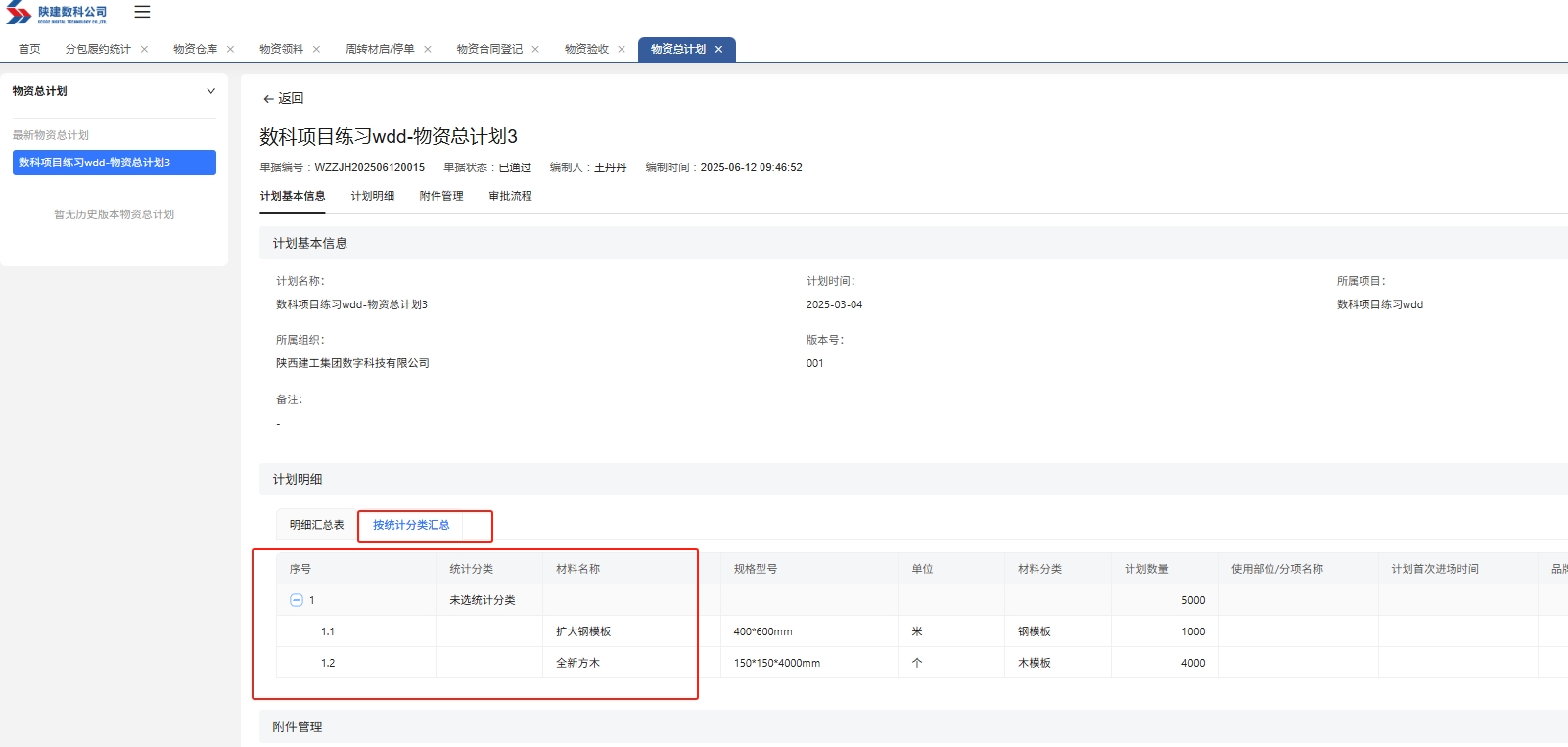Click the hamburger menu icon

142,12
